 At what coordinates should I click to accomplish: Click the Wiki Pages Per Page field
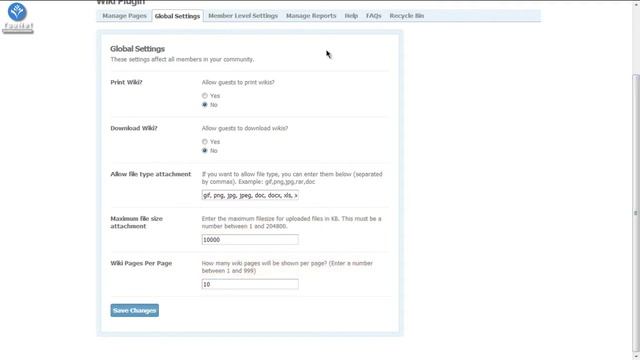[x=250, y=284]
